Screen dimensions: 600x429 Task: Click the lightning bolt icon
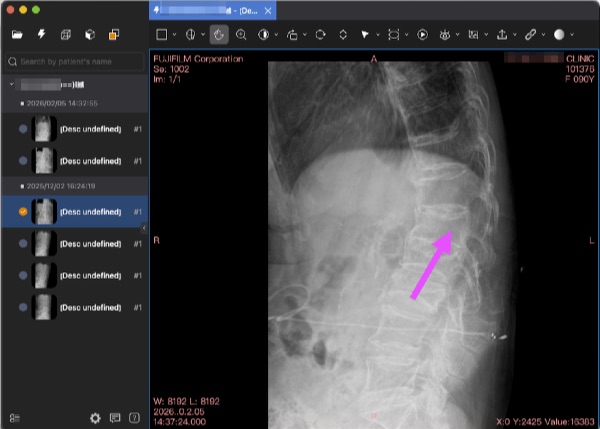(x=41, y=34)
